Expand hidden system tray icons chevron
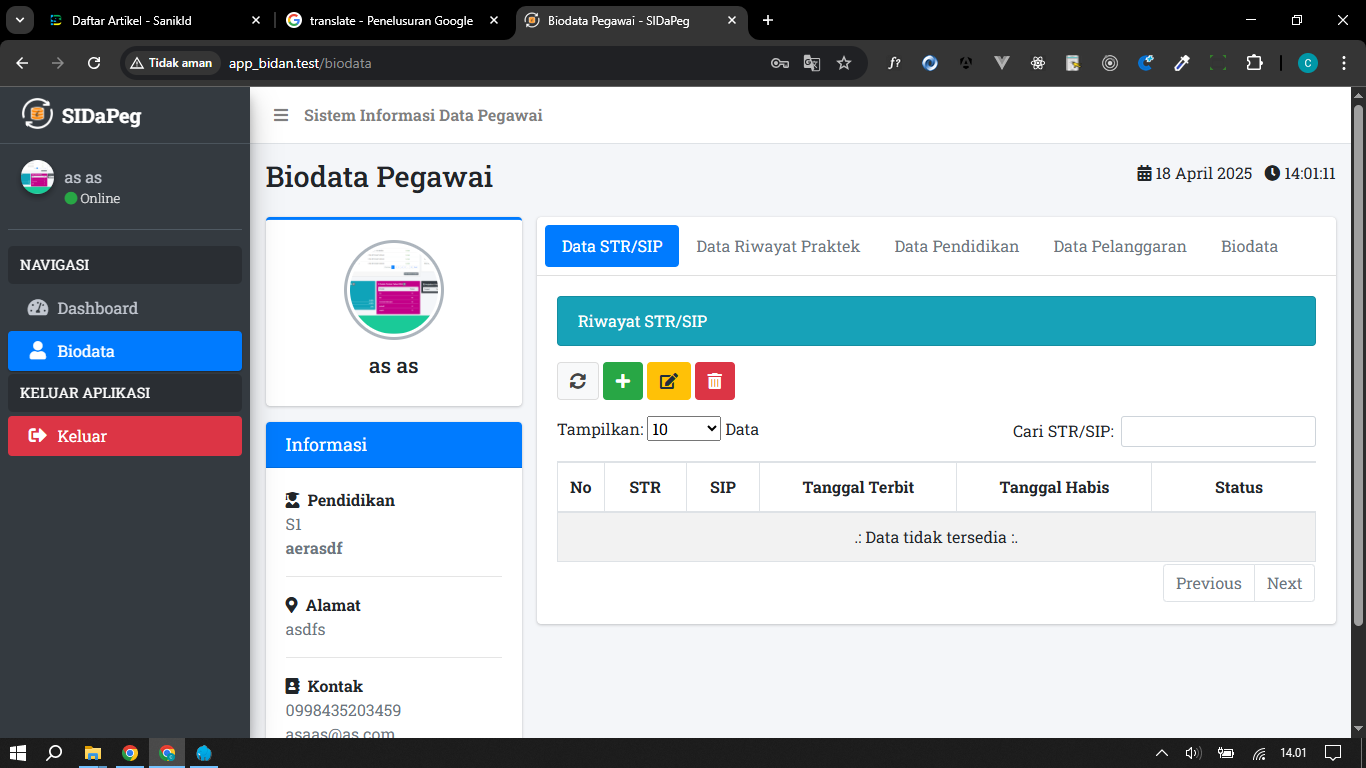 tap(1161, 753)
